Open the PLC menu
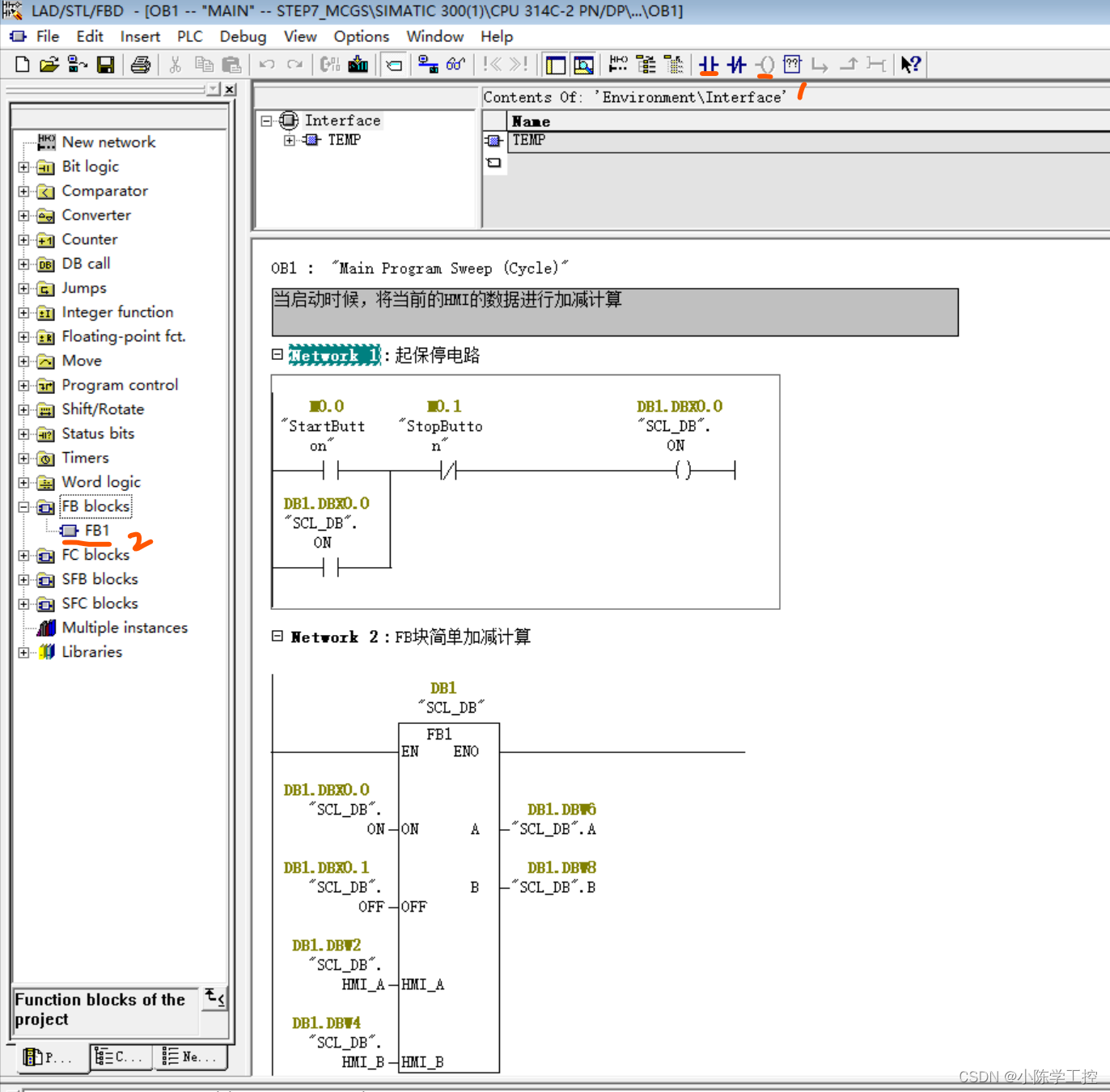The image size is (1110, 1092). [189, 36]
